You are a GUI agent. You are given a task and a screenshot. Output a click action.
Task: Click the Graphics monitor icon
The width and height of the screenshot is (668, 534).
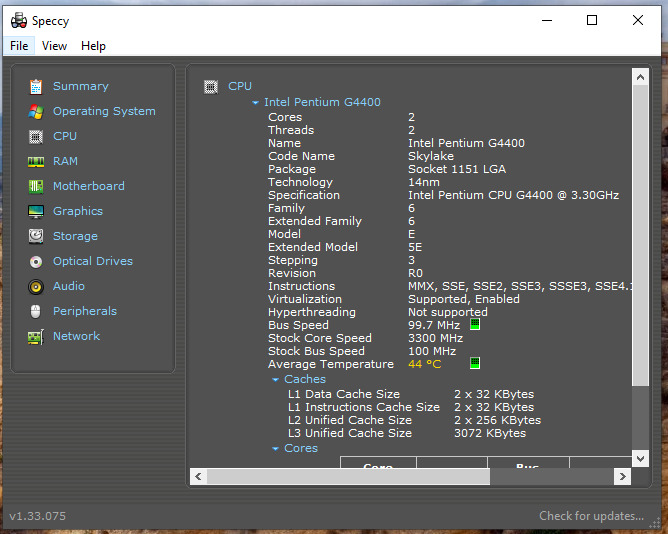point(36,211)
